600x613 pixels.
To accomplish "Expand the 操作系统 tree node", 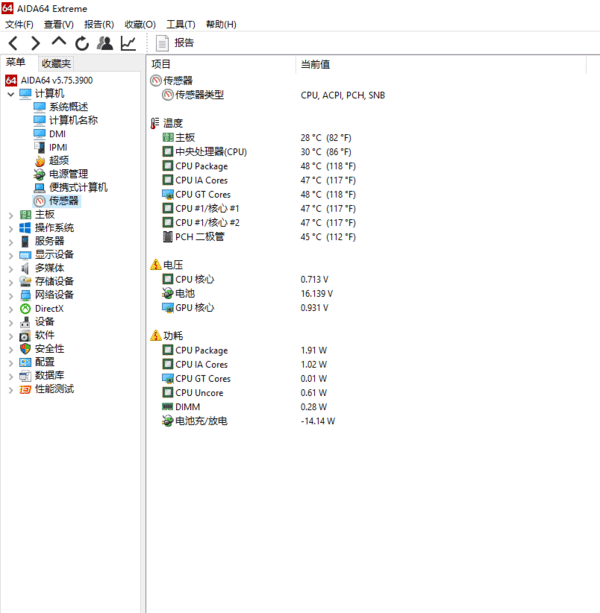I will 11,228.
